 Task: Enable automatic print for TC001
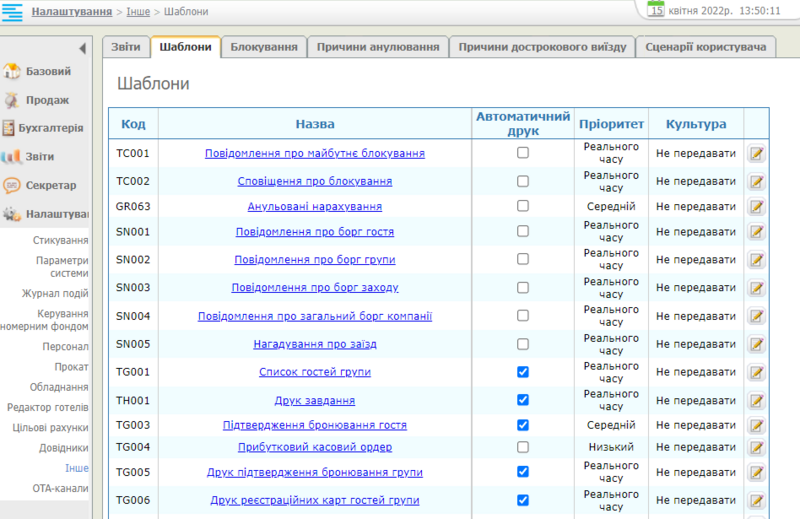522,153
